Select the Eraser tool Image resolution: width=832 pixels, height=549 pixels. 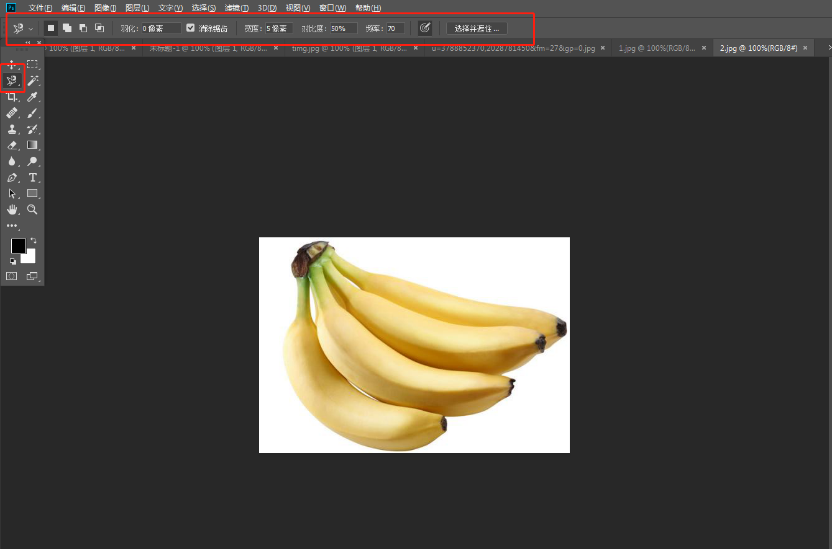[12, 145]
